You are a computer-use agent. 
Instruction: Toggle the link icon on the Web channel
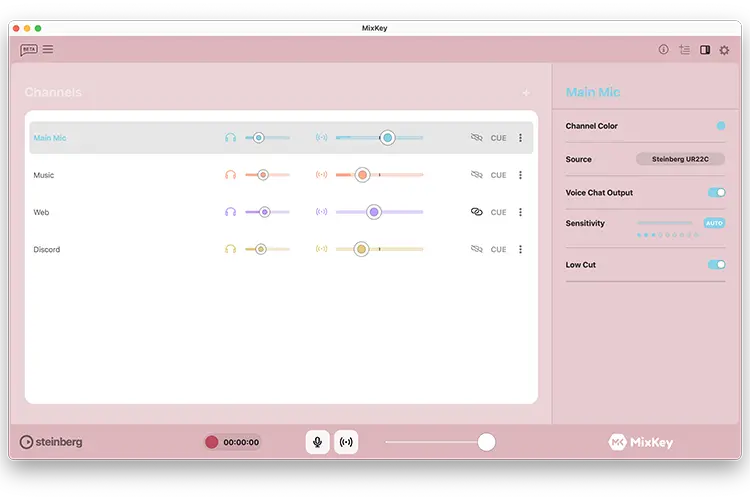click(x=476, y=211)
